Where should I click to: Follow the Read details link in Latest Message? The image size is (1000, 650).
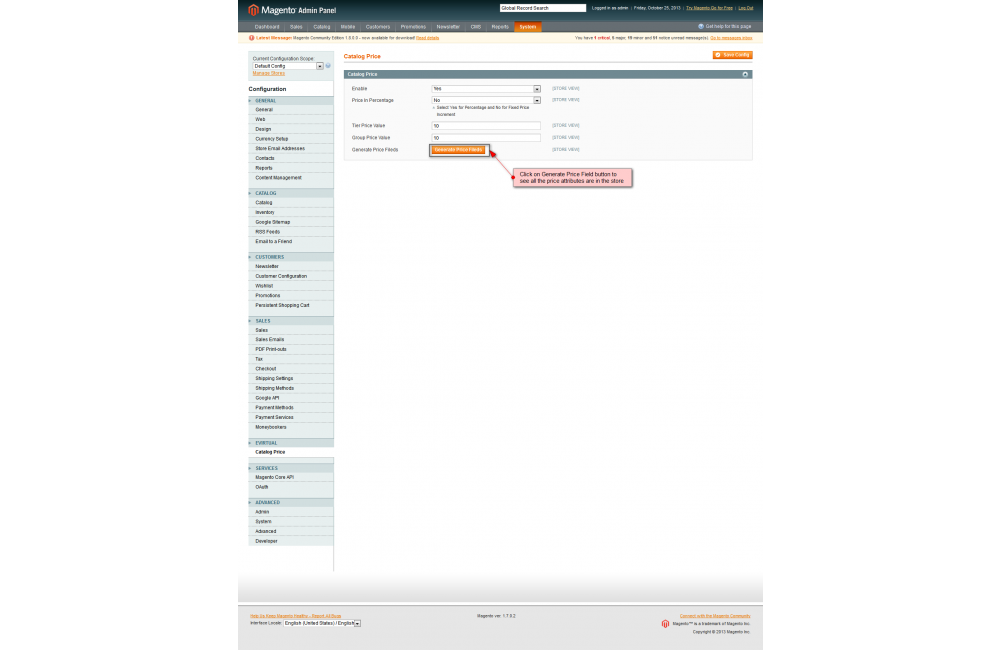click(x=427, y=38)
